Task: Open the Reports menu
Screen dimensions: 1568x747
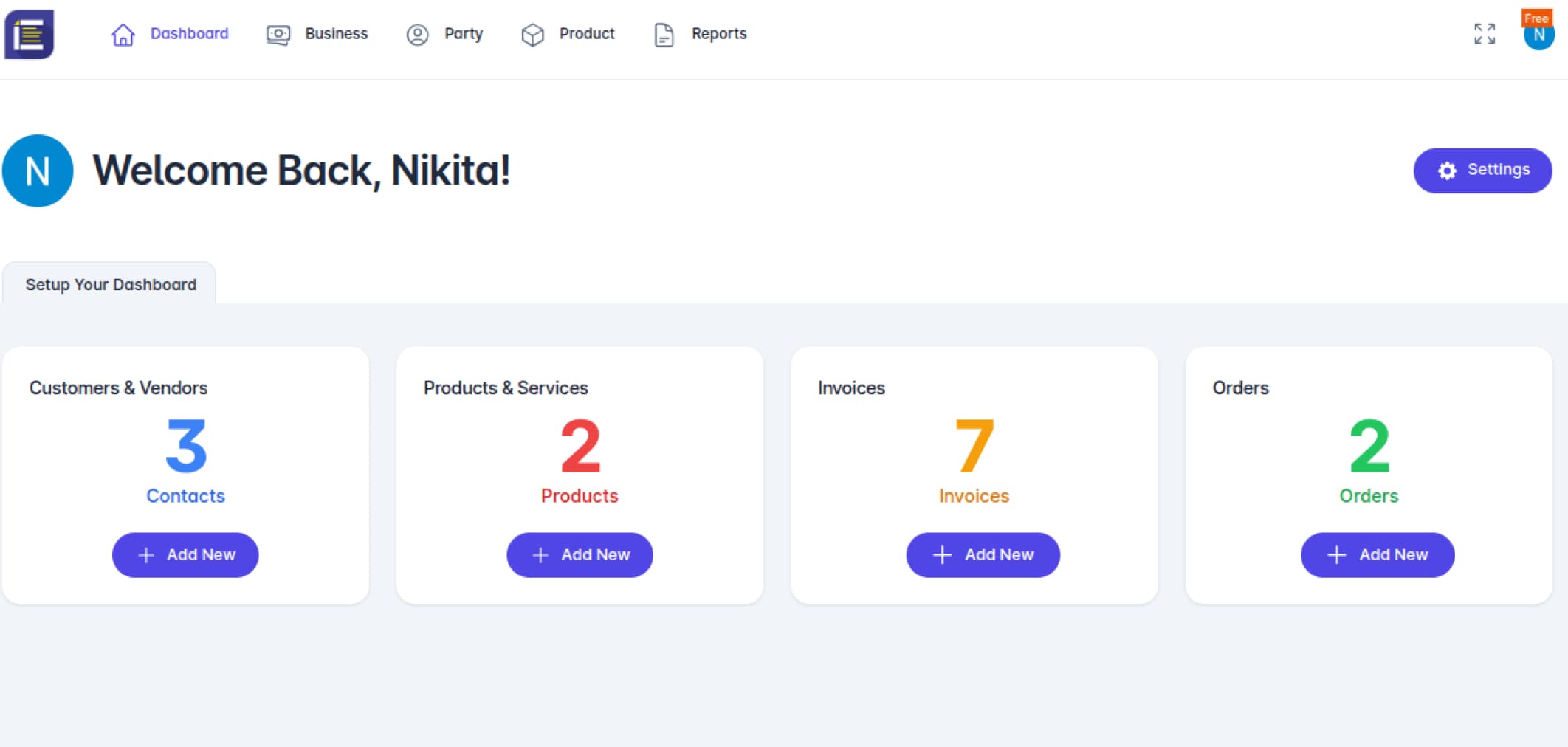Action: point(718,34)
